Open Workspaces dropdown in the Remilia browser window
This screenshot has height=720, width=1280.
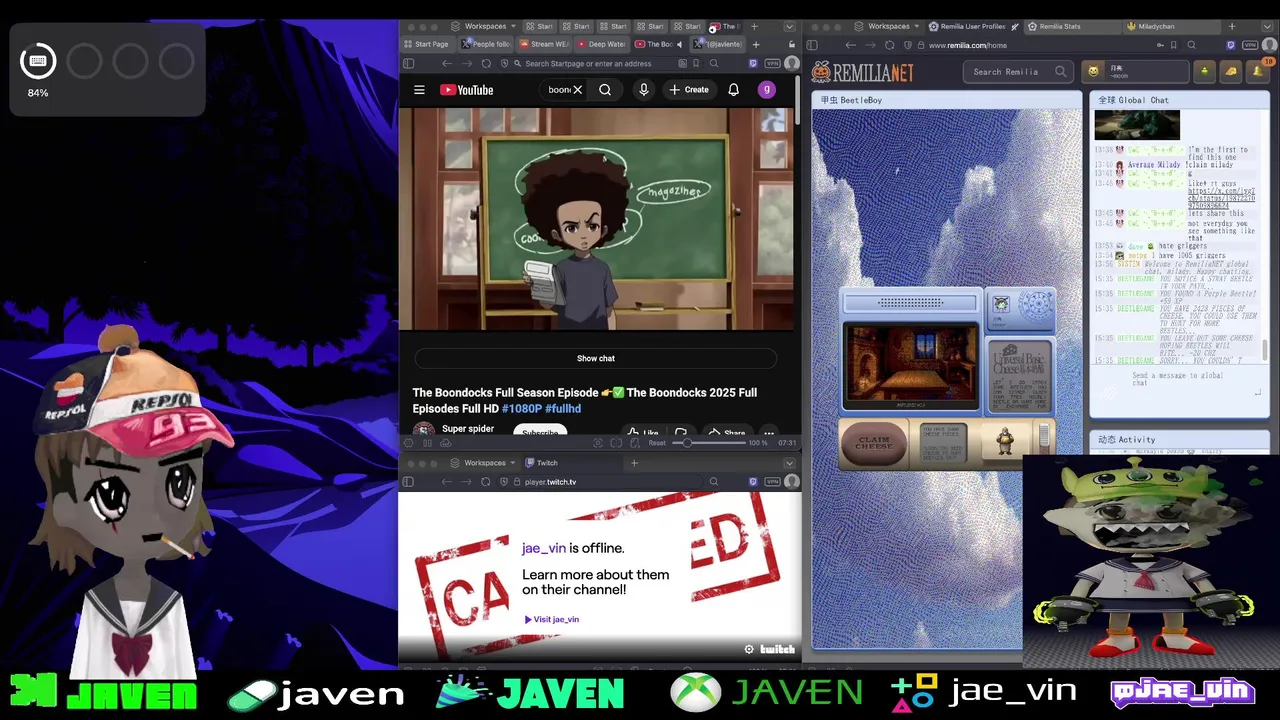tap(888, 26)
